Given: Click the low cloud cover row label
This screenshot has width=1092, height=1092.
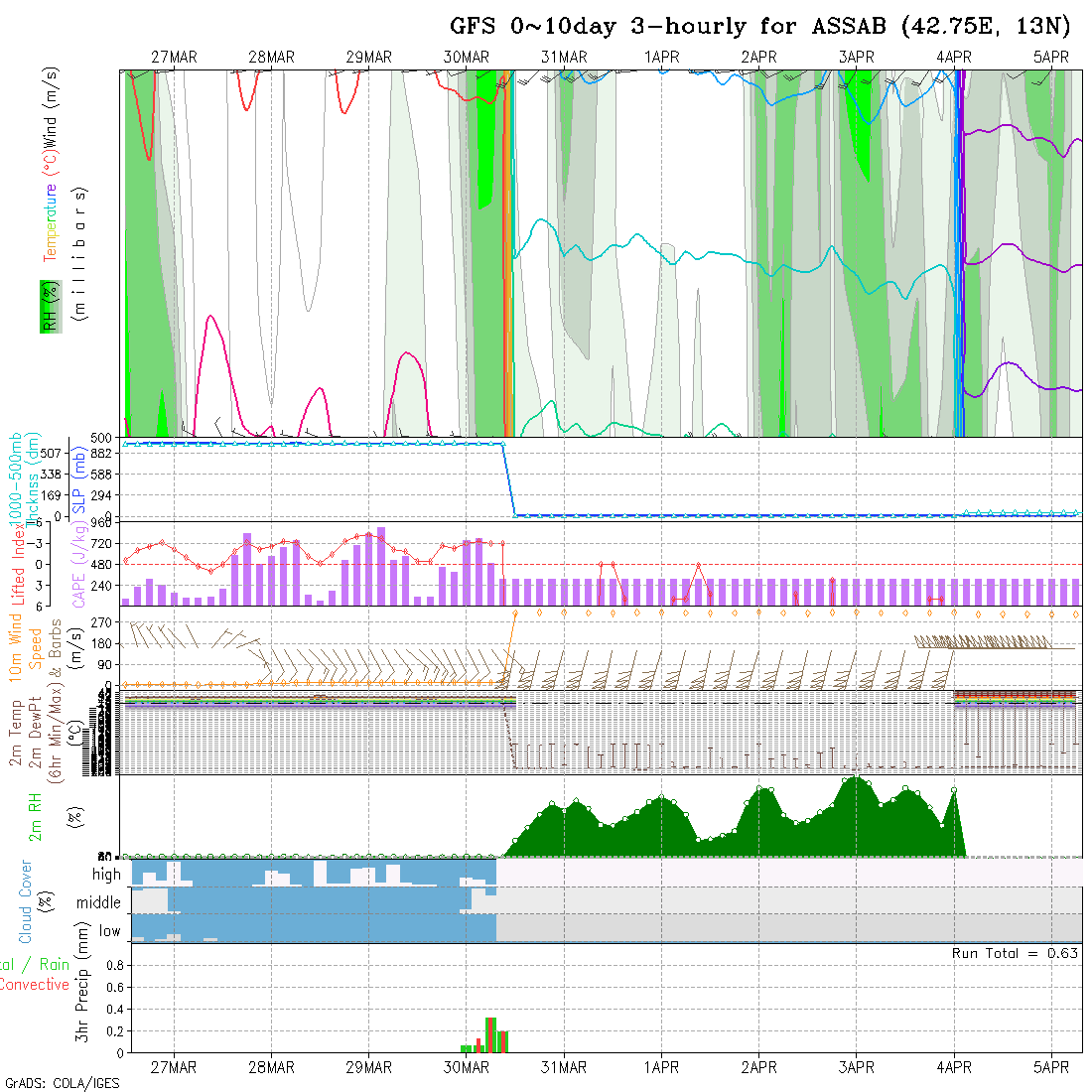Looking at the screenshot, I should [x=109, y=931].
